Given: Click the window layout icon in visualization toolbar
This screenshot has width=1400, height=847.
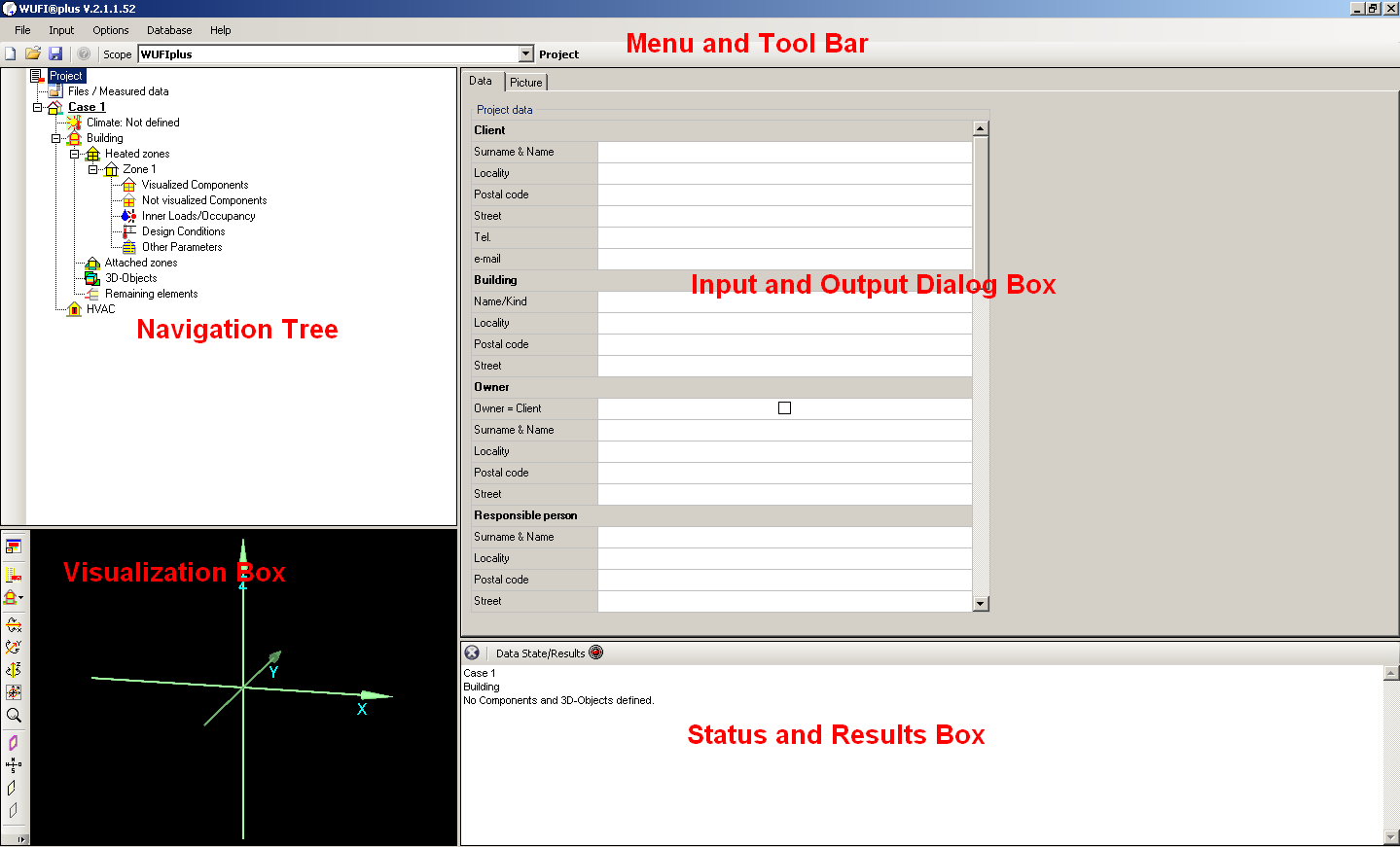Looking at the screenshot, I should pos(14,547).
